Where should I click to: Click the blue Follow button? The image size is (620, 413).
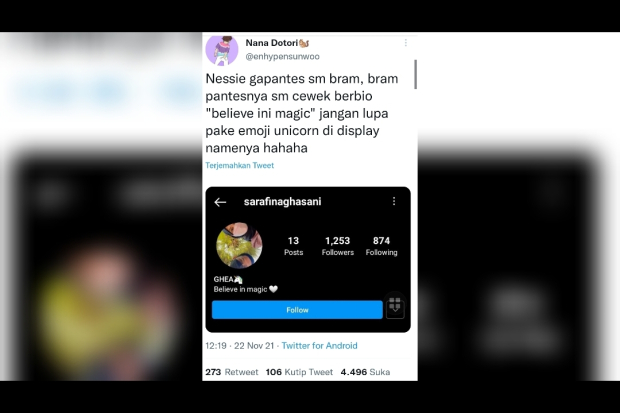(x=297, y=310)
